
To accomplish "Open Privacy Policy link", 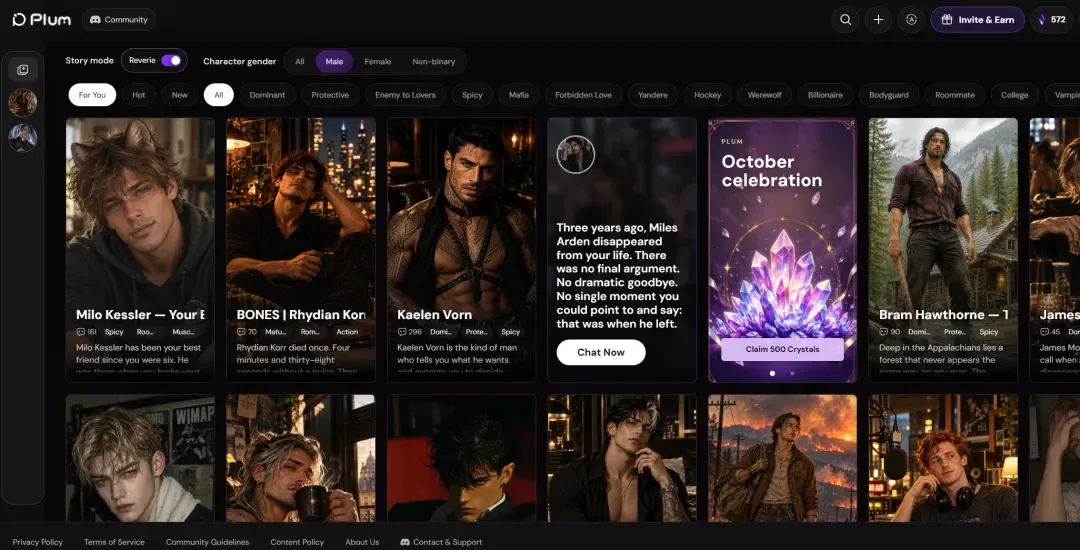I will [x=37, y=542].
